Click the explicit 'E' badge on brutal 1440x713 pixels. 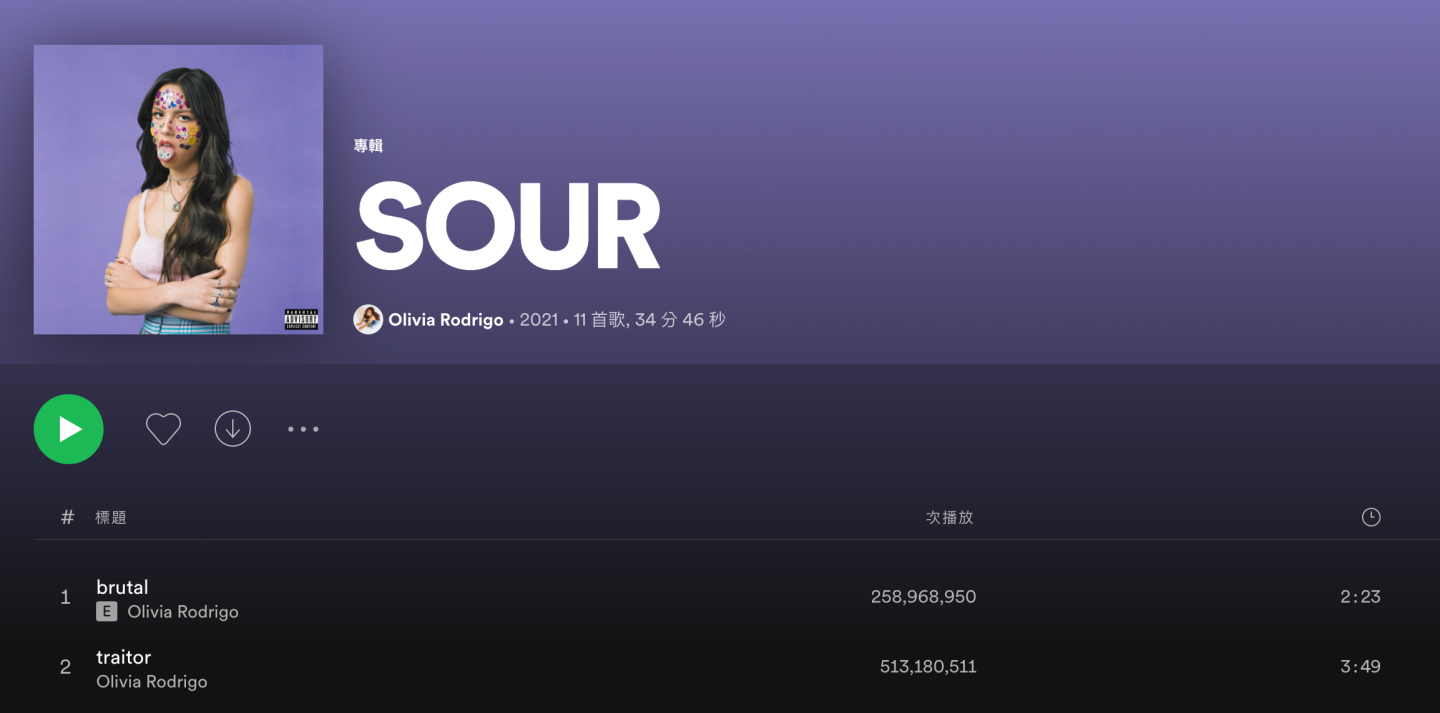point(106,611)
